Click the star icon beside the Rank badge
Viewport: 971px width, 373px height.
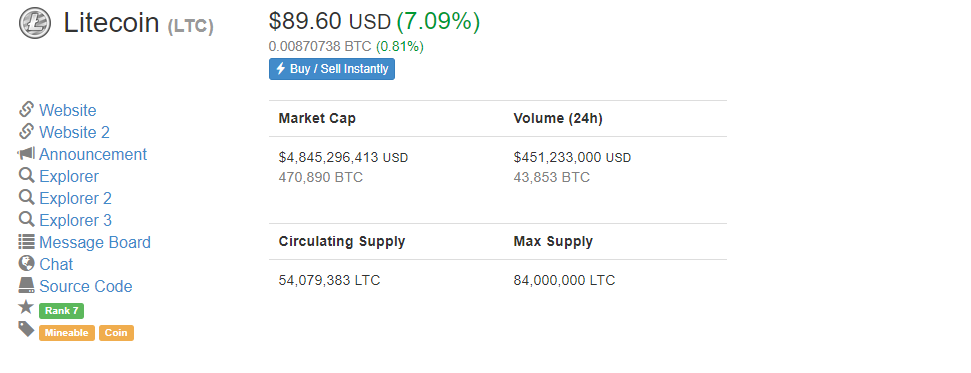coord(26,307)
